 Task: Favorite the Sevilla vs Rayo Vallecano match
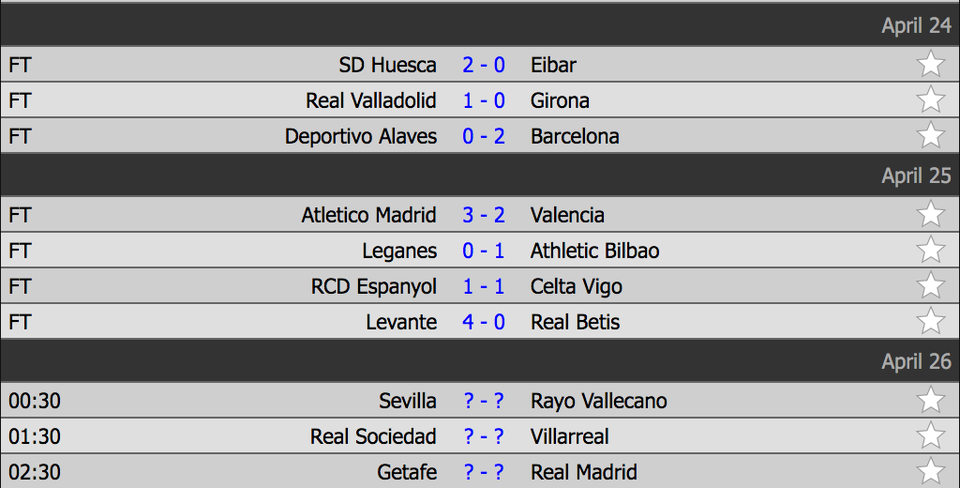930,401
